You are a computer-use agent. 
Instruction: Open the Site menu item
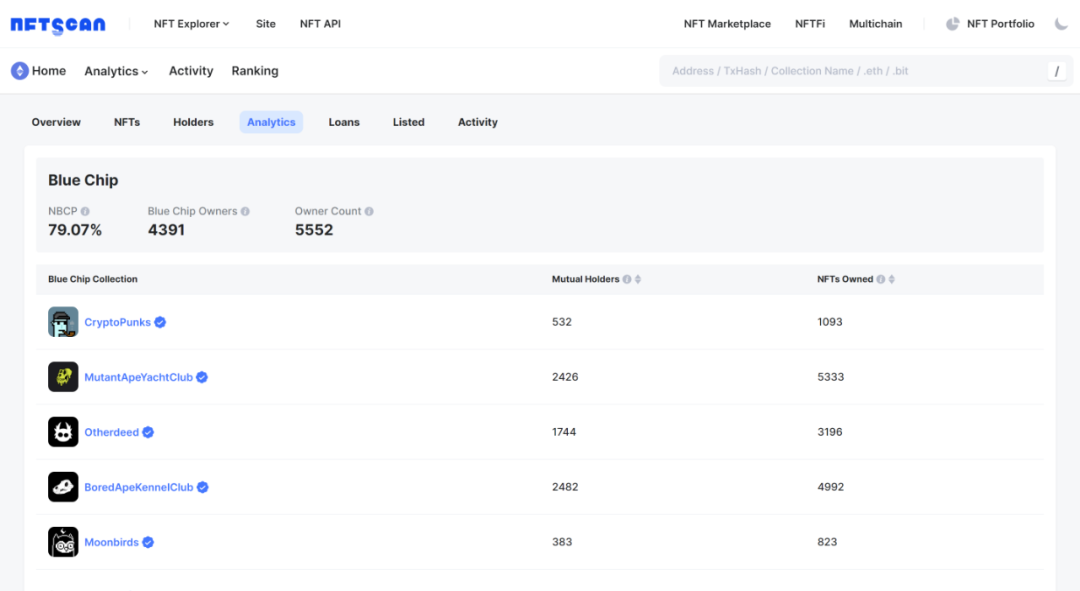[x=266, y=24]
